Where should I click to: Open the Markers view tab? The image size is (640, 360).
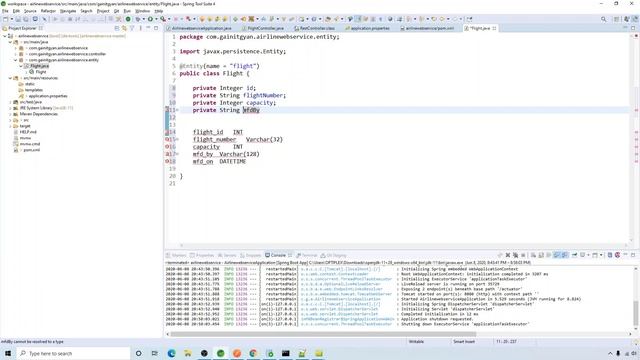click(176, 255)
